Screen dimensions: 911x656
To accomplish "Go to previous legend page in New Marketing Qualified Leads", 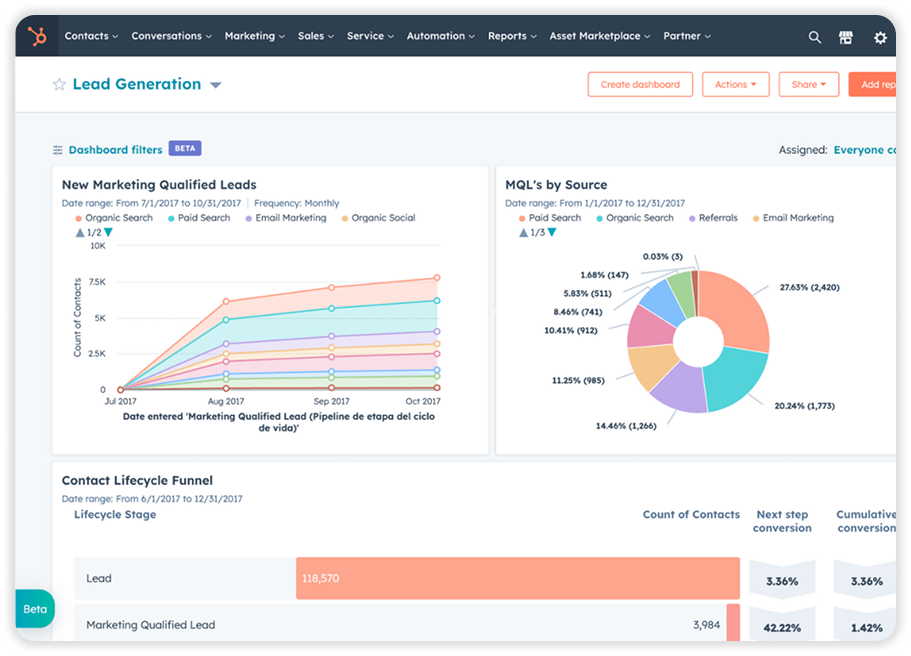I will (x=80, y=233).
